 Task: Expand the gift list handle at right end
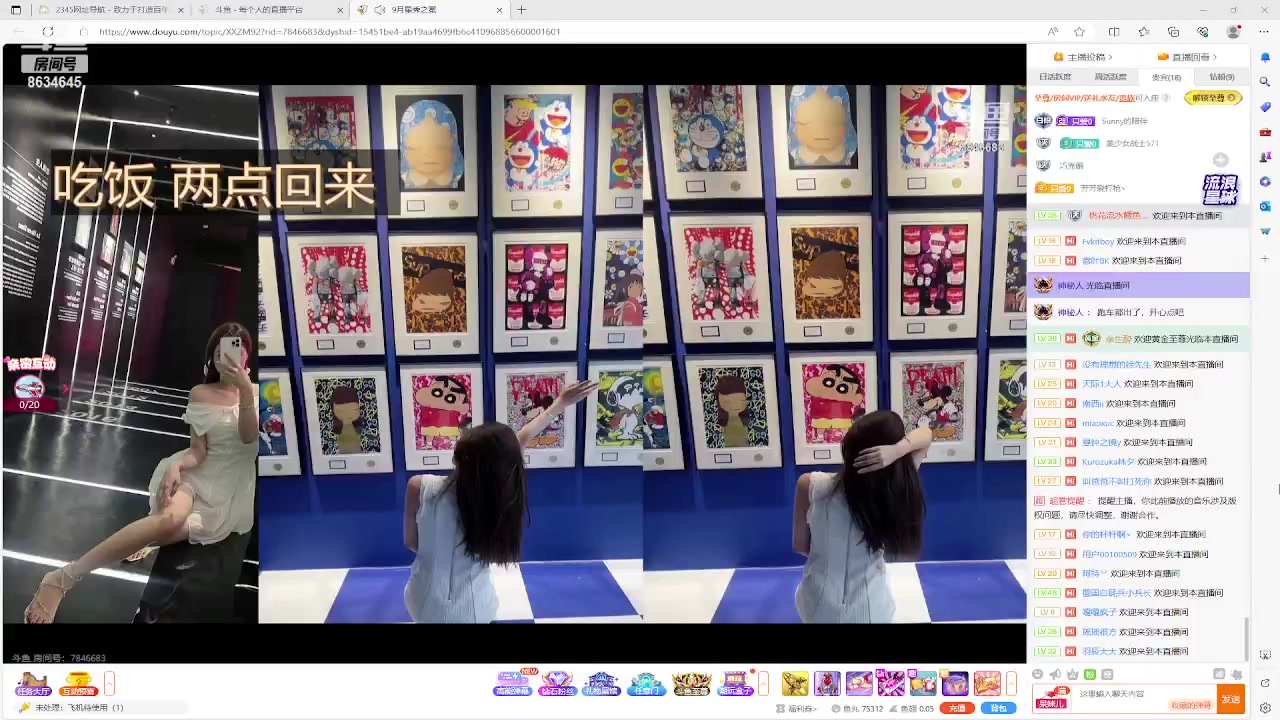pyautogui.click(x=1011, y=684)
